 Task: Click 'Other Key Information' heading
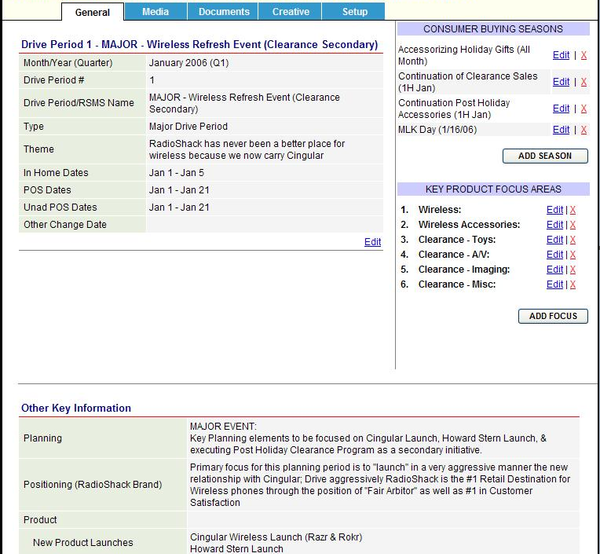(76, 408)
